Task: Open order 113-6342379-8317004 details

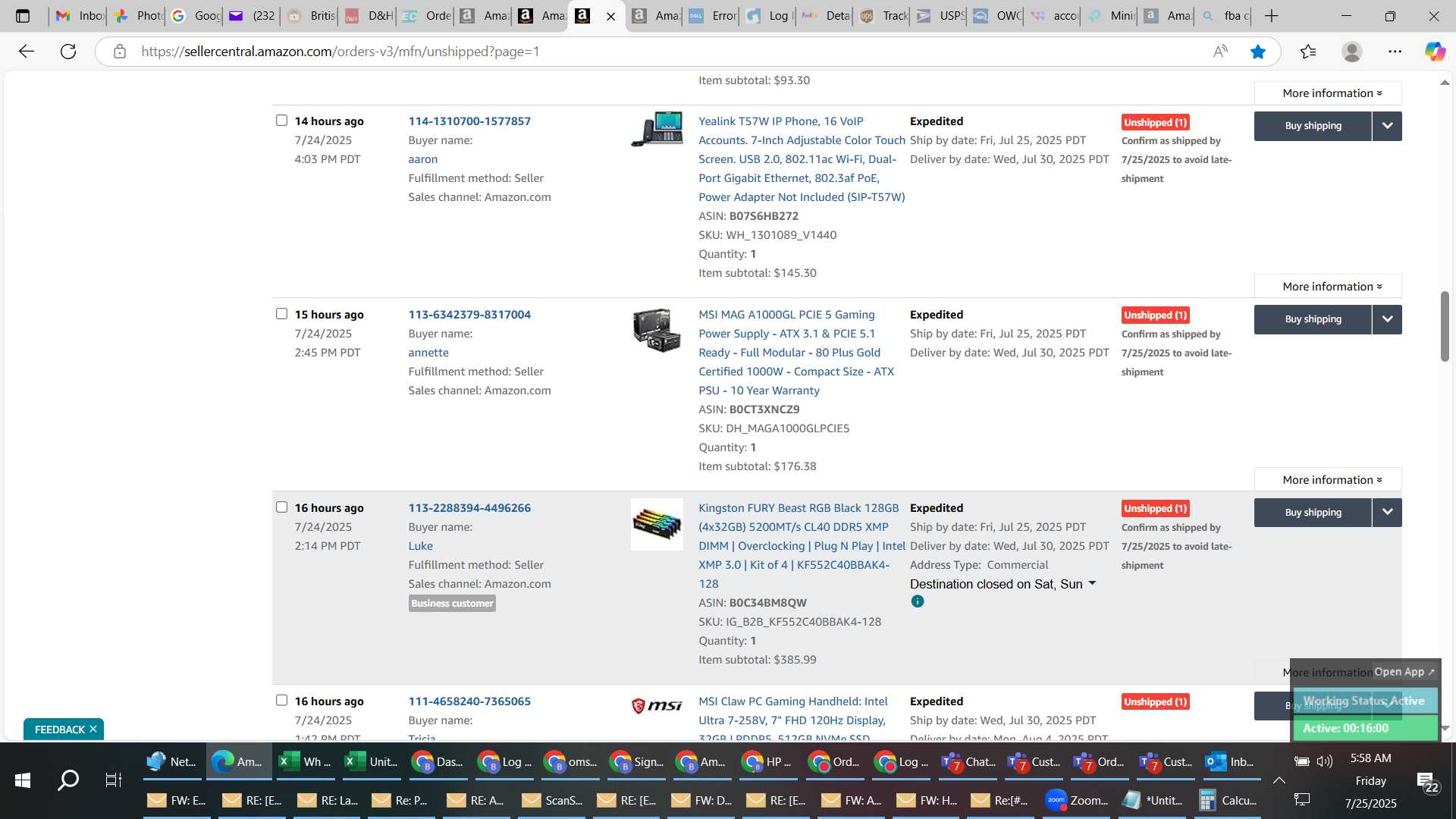Action: (x=469, y=315)
